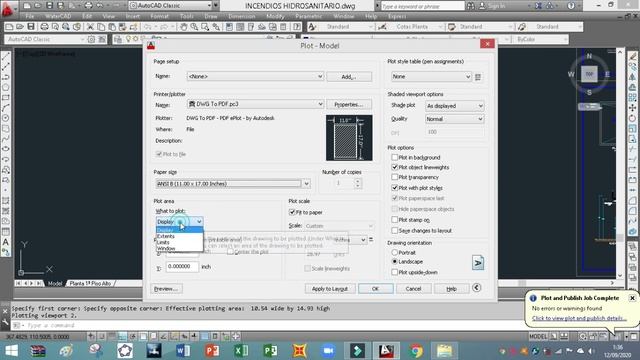Open Excel from the Windows taskbar
The width and height of the screenshot is (640, 360).
pyautogui.click(x=241, y=351)
